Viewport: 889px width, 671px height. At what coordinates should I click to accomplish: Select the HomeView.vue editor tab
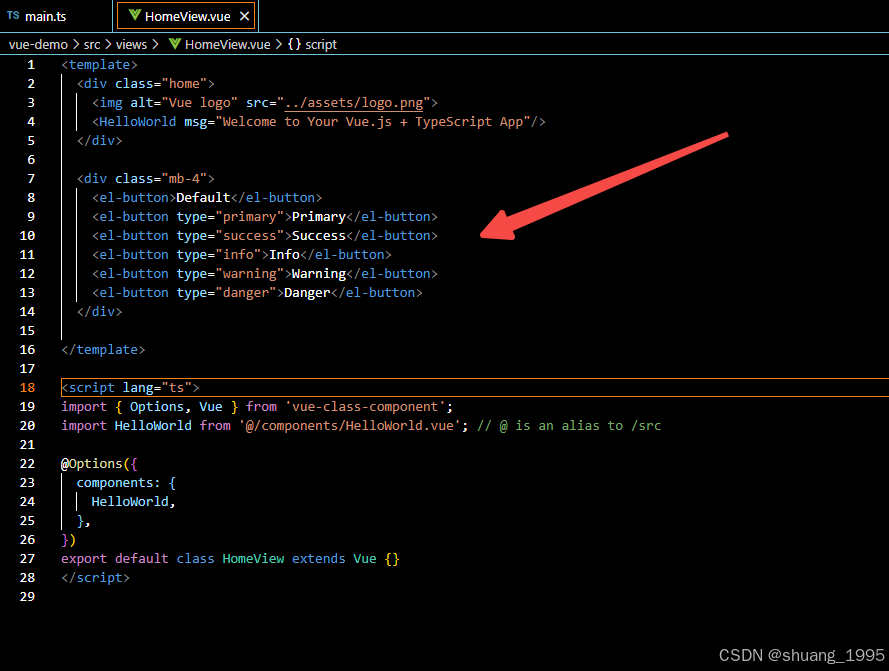187,16
